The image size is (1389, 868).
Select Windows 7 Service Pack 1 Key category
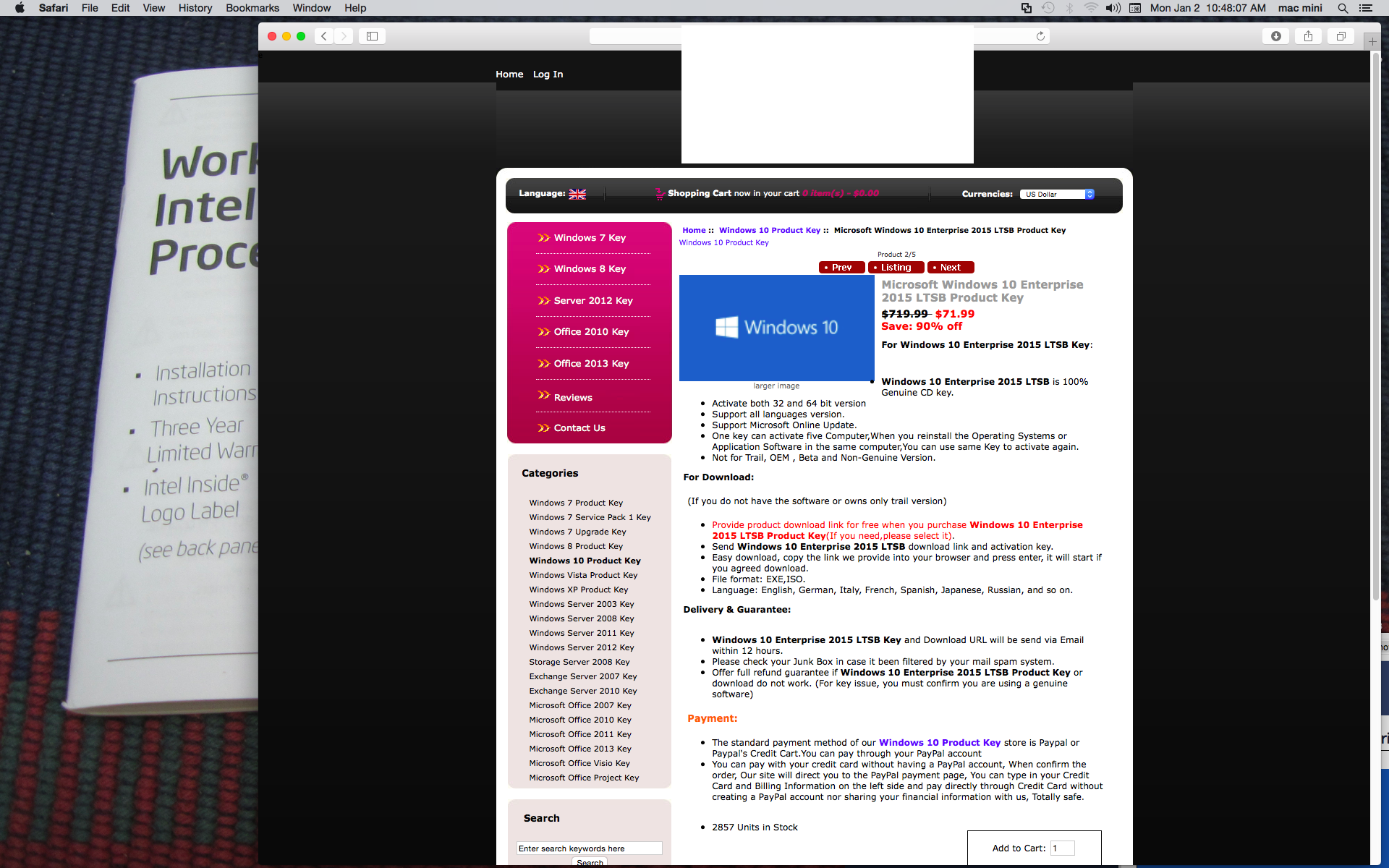click(590, 517)
